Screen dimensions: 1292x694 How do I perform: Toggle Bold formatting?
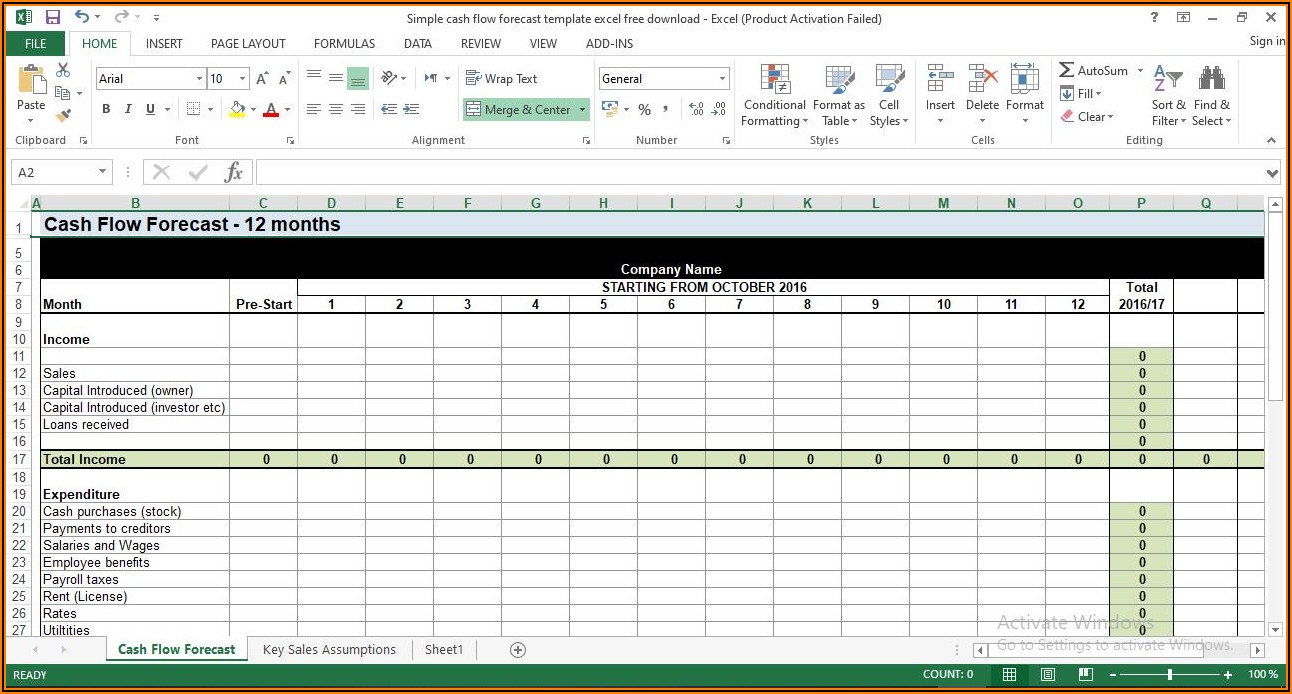pyautogui.click(x=106, y=109)
